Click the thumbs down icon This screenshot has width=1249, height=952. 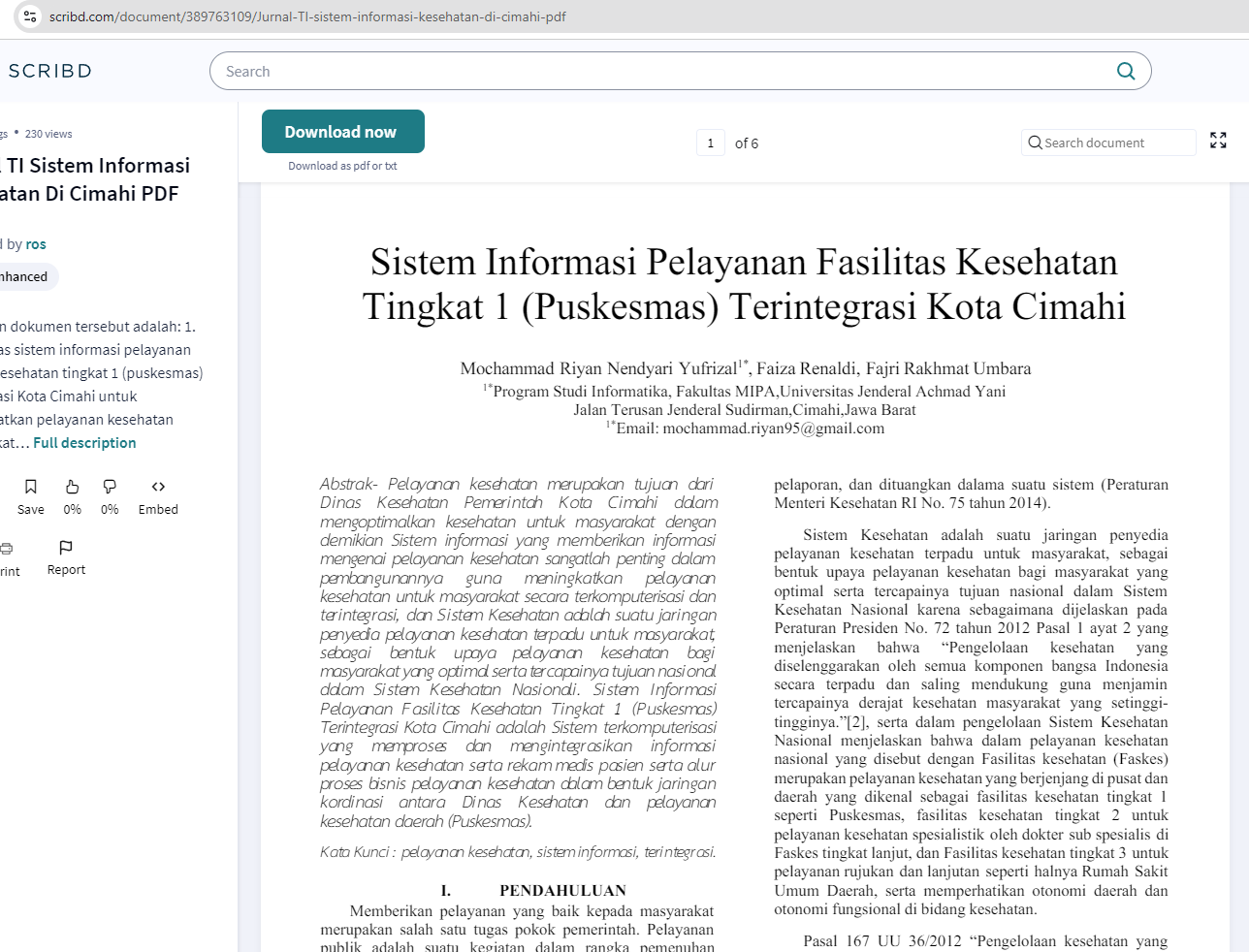[x=110, y=487]
